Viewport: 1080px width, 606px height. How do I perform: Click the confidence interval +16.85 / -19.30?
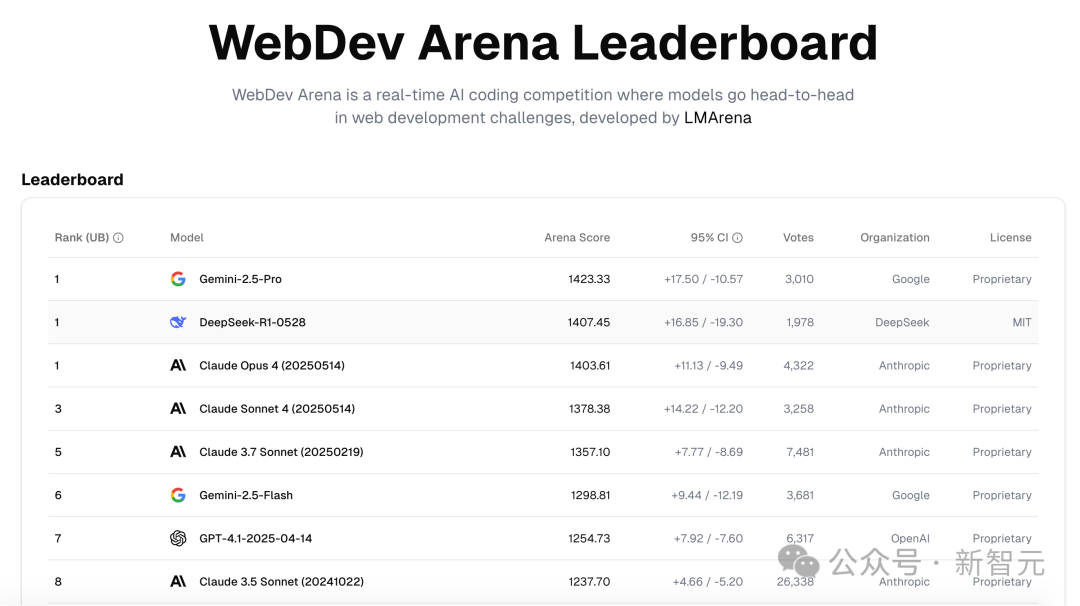[x=703, y=322]
